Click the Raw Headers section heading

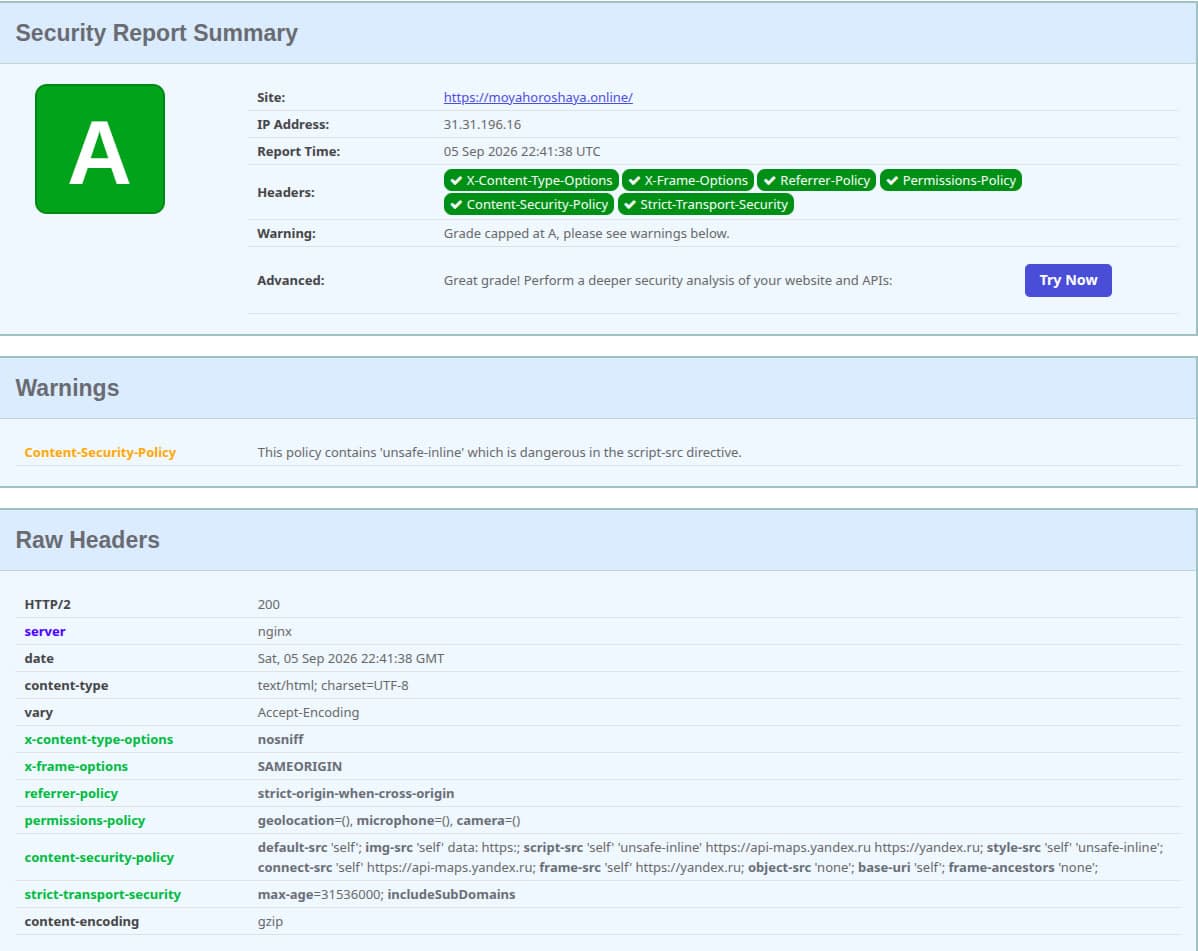coord(87,540)
